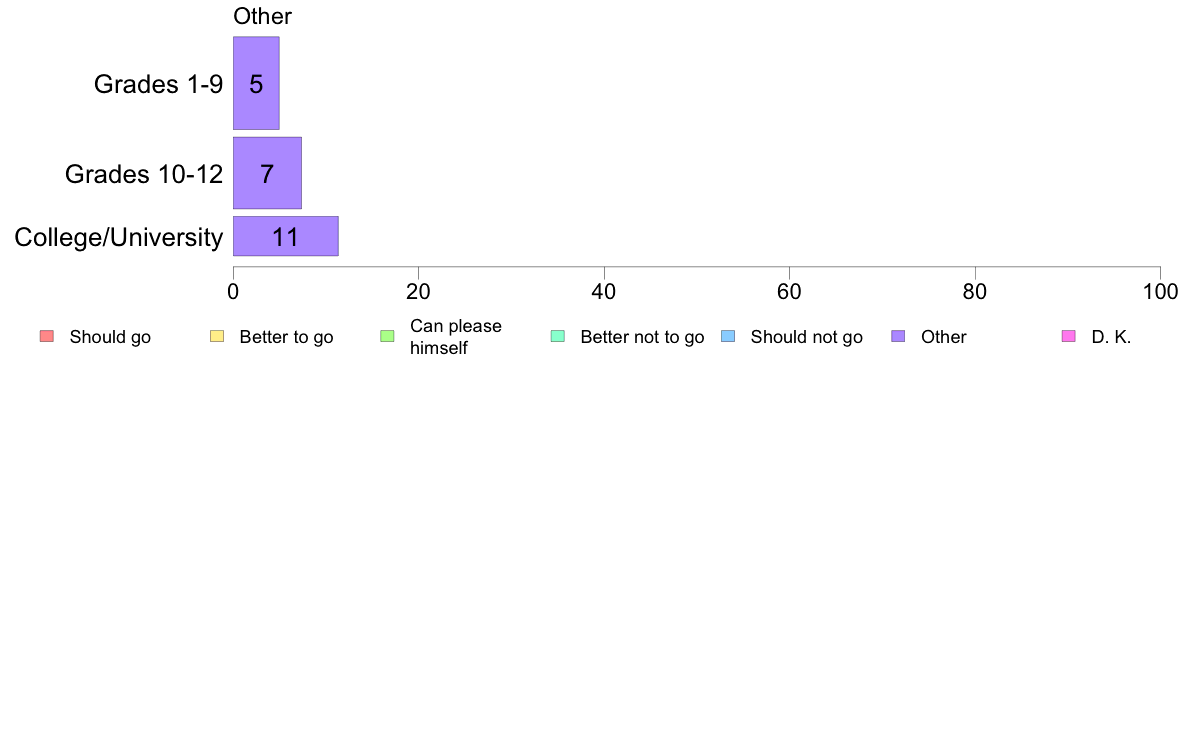The image size is (1188, 736).
Task: Click the teal Better not to go swatch
Action: point(557,336)
